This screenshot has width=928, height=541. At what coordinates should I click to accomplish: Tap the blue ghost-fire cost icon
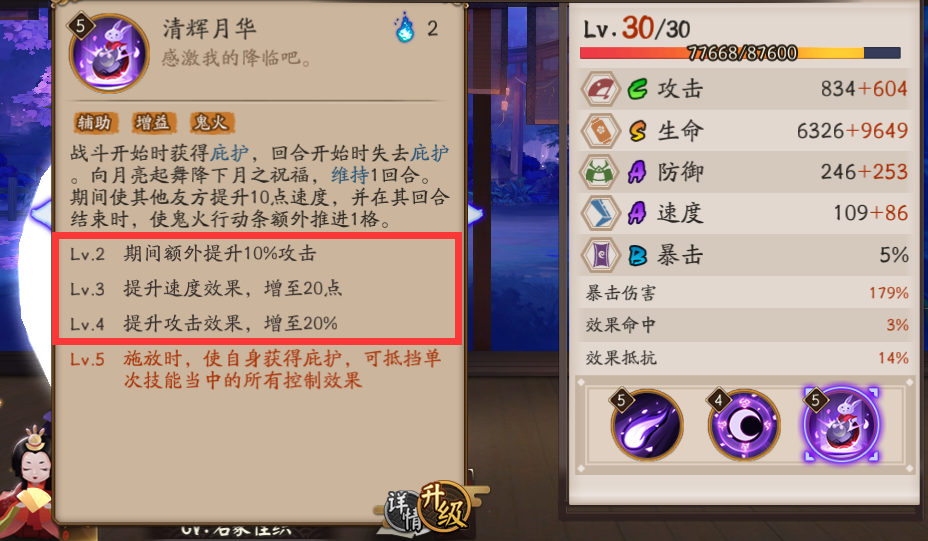click(405, 28)
